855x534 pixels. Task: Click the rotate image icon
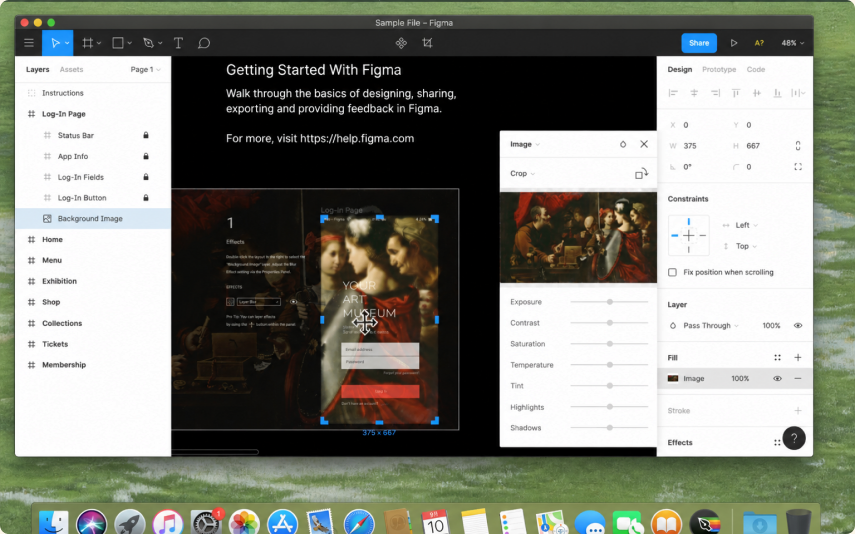(x=641, y=173)
